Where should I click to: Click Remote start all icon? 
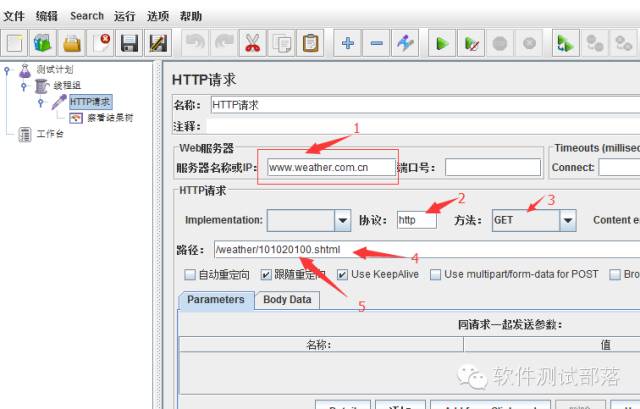click(566, 43)
